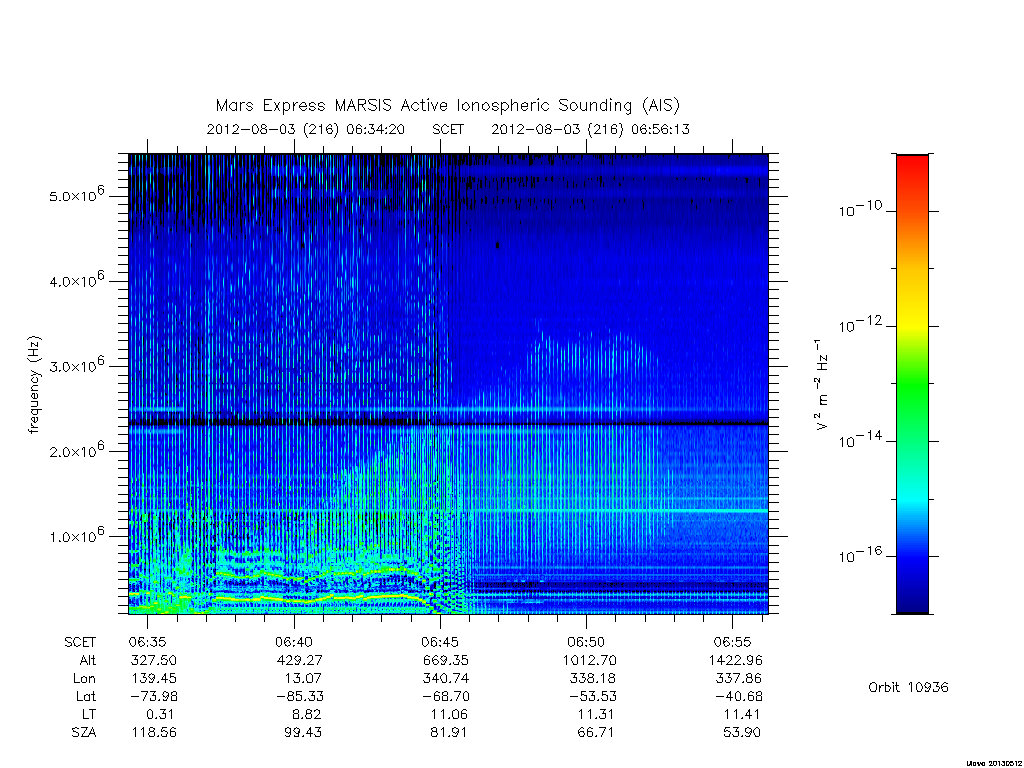Click the plot title 'Mars Express MARSIS Active Ionospheric Sounding (AIS)'
1024x768 pixels.
[448, 105]
